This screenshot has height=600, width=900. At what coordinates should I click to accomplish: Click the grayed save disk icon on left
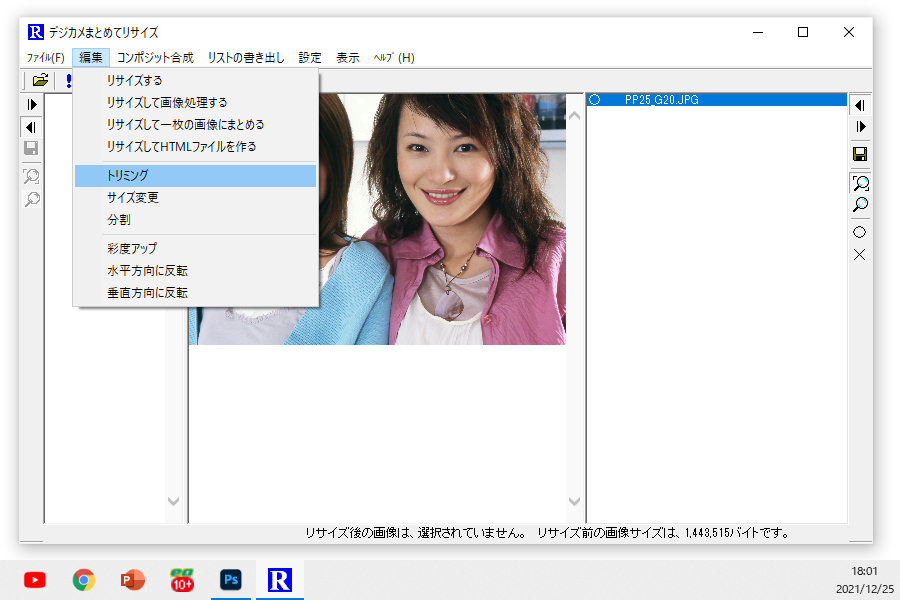coord(31,149)
